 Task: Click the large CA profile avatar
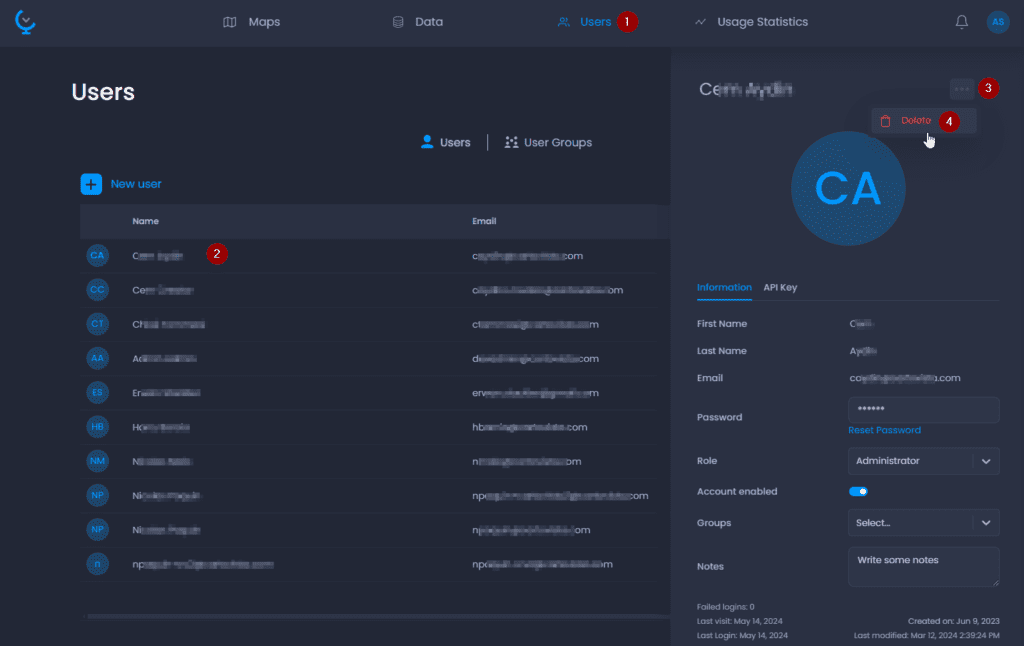[x=848, y=189]
